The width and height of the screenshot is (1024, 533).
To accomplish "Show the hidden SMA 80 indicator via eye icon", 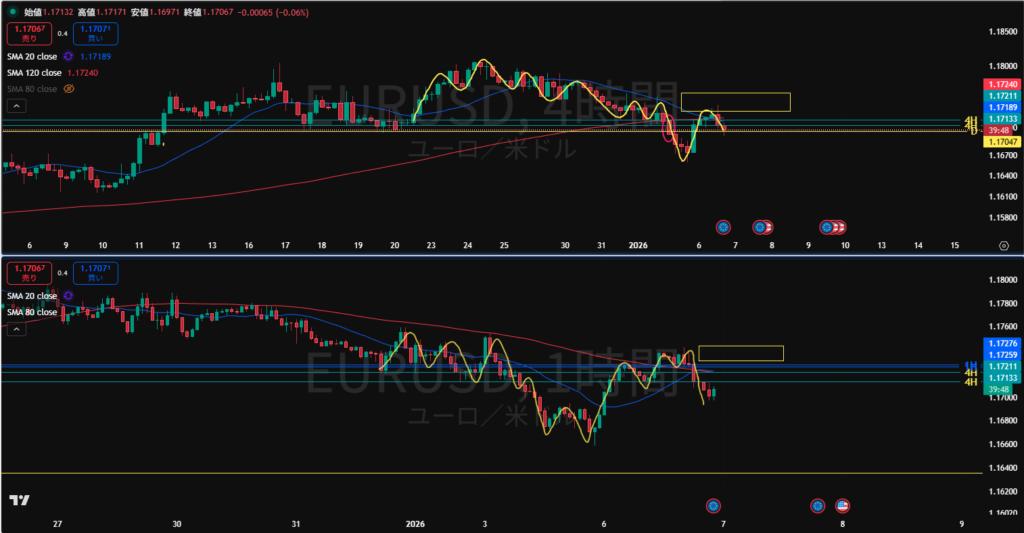I will (70, 88).
